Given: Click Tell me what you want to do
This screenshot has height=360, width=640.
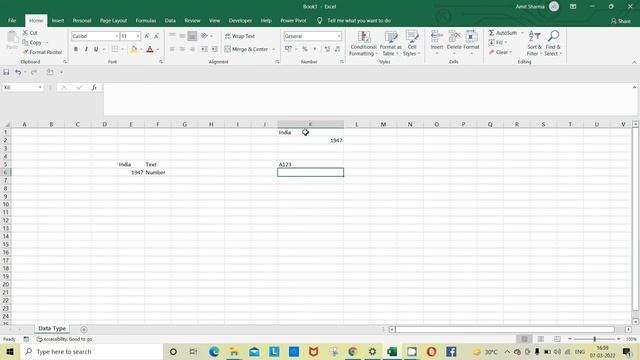Looking at the screenshot, I should coord(359,20).
